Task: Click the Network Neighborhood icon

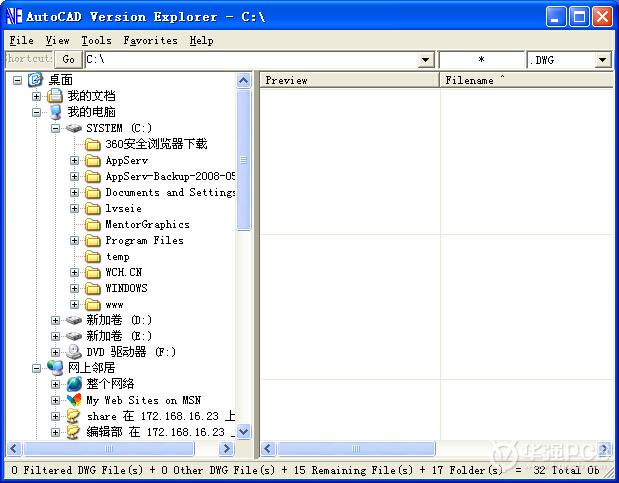Action: tap(55, 368)
